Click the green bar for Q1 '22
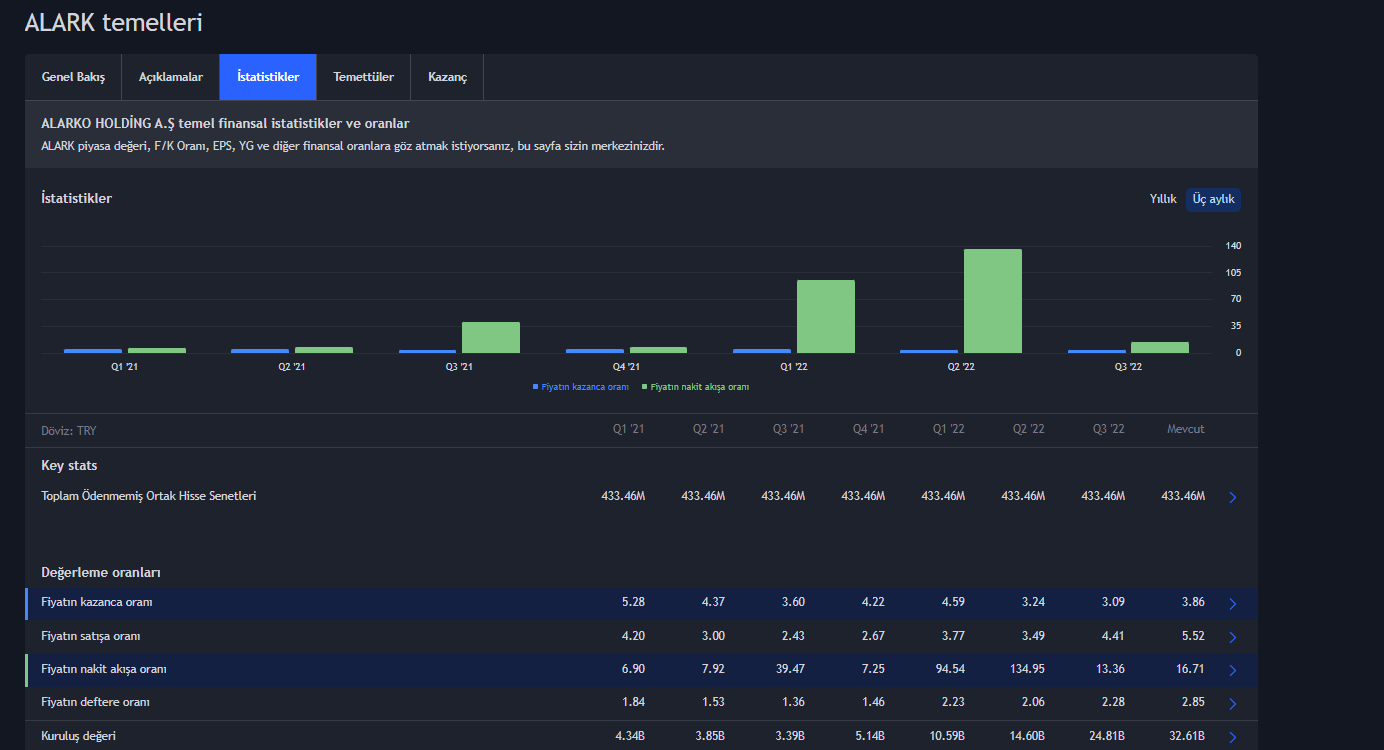Screen dimensions: 1384x750 pos(826,317)
